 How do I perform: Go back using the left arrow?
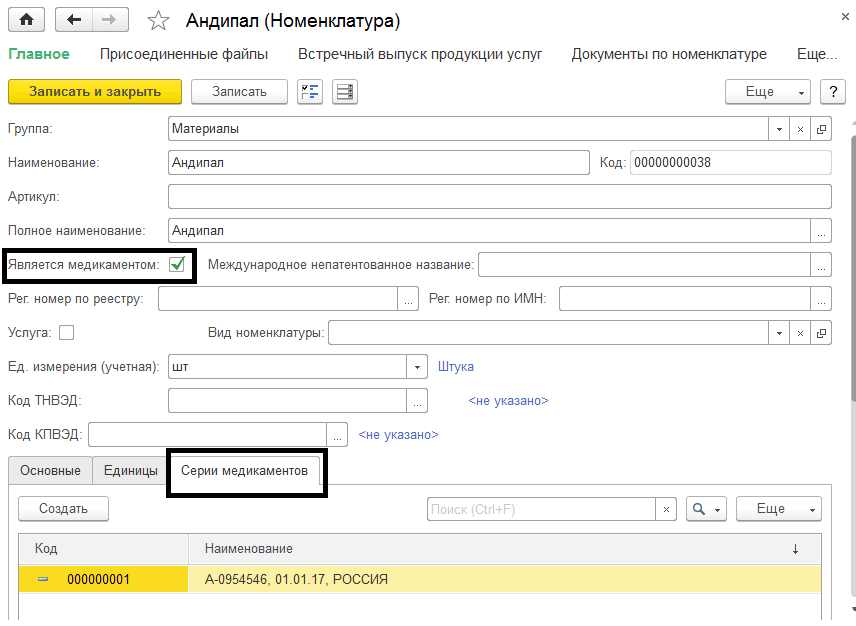74,19
